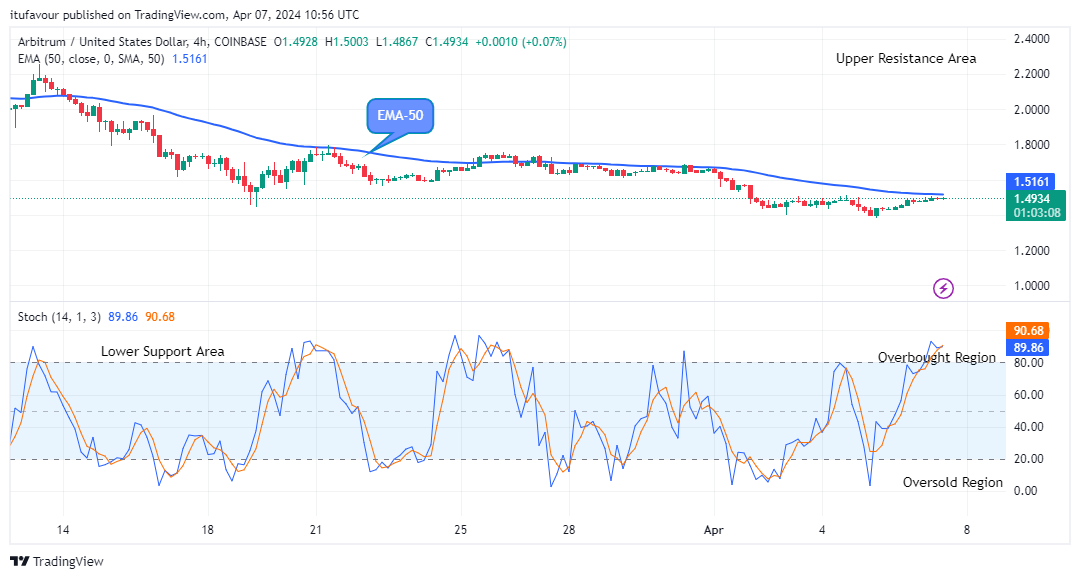Click the 'Upper Resistance Area' text label

tap(906, 59)
